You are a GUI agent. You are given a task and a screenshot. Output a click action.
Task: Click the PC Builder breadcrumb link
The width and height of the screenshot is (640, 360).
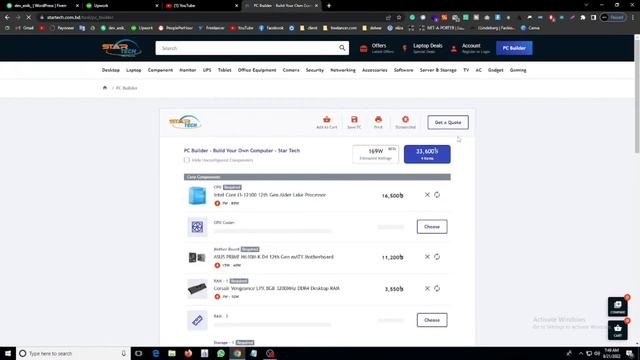click(127, 88)
